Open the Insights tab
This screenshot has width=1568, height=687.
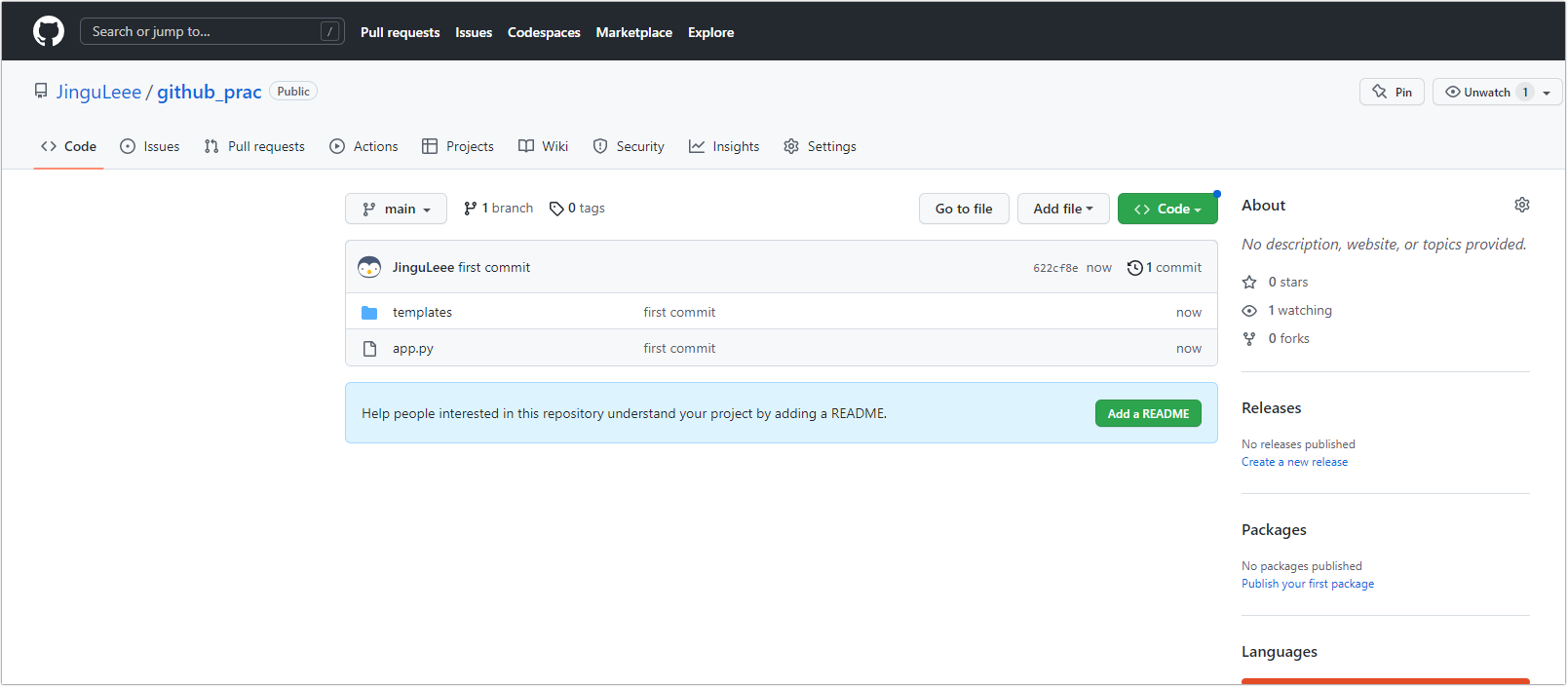[x=724, y=146]
